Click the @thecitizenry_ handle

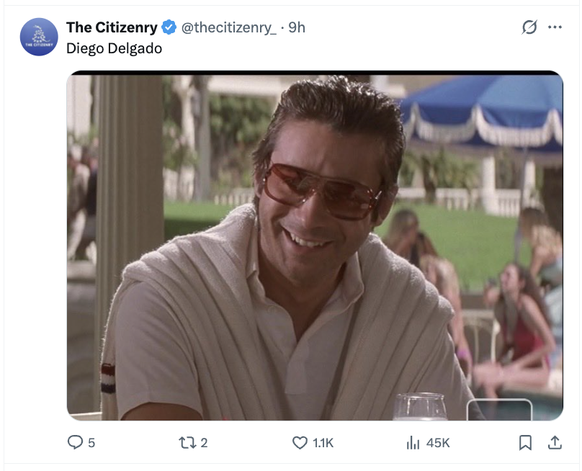coord(229,27)
